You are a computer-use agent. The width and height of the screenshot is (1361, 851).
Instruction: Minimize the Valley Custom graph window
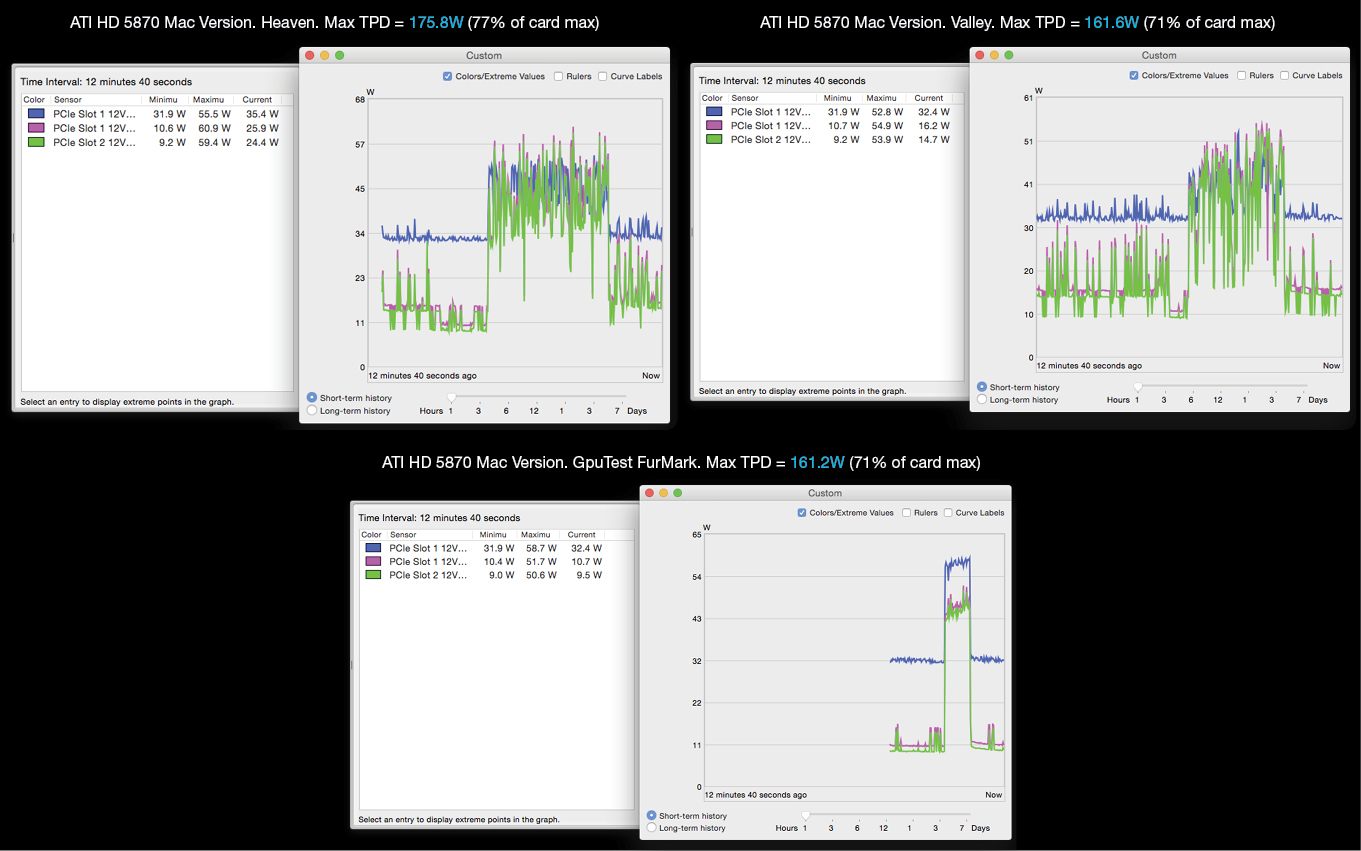point(994,55)
